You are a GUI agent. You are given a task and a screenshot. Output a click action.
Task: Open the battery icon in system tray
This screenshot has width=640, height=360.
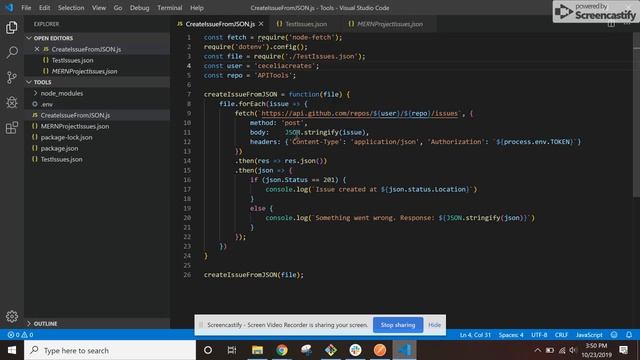click(550, 350)
